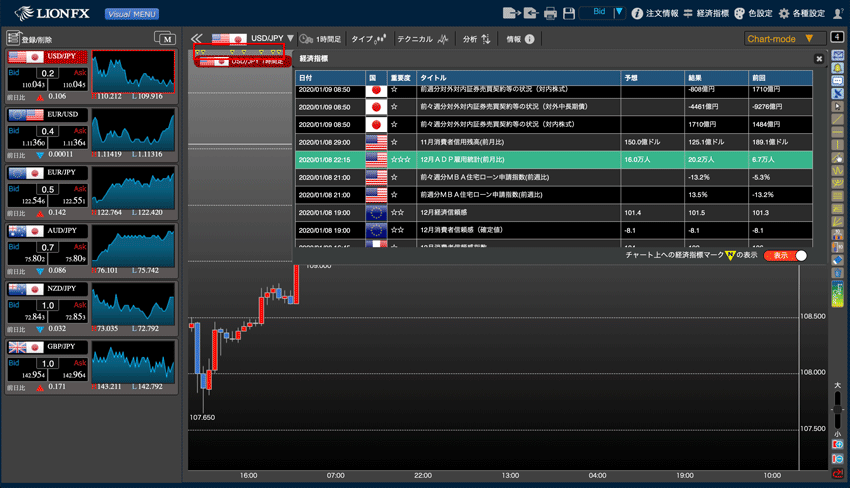
Task: Click the bell alert icon in right sidebar
Action: [x=838, y=68]
